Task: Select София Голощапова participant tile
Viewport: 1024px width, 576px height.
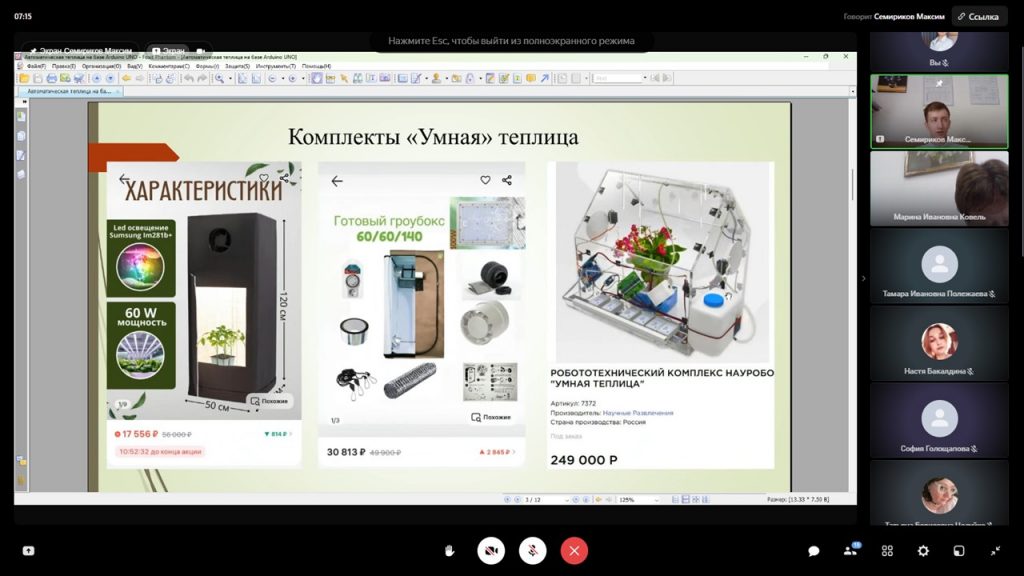Action: coord(939,421)
